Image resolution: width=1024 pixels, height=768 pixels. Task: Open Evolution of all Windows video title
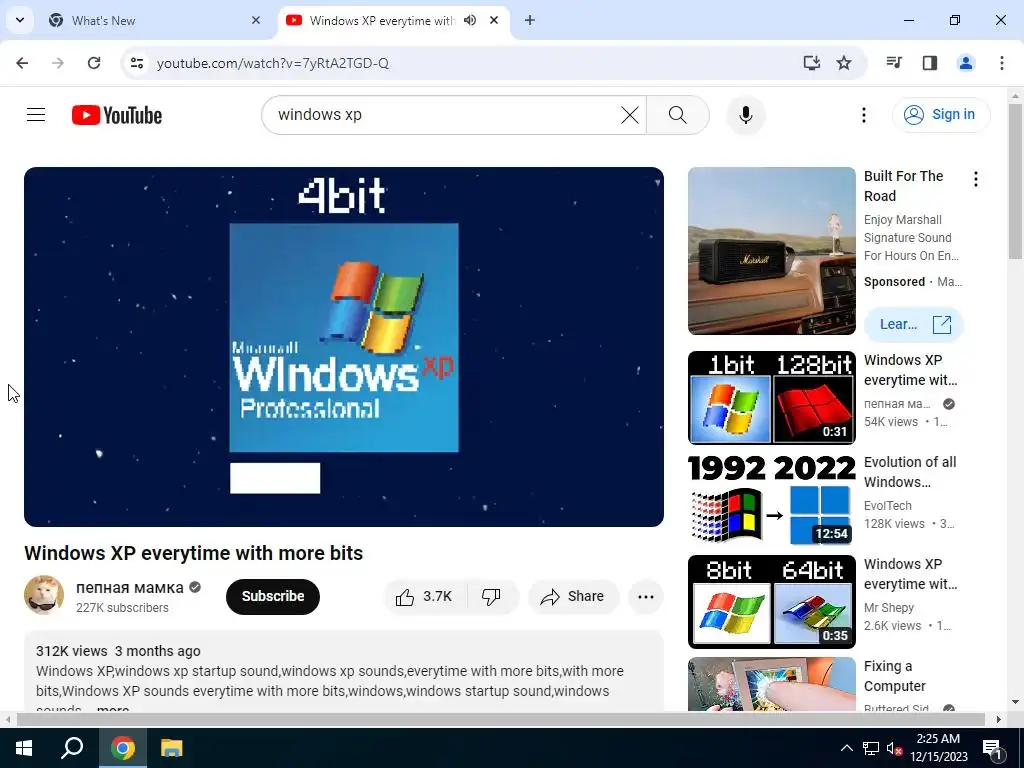pos(910,472)
